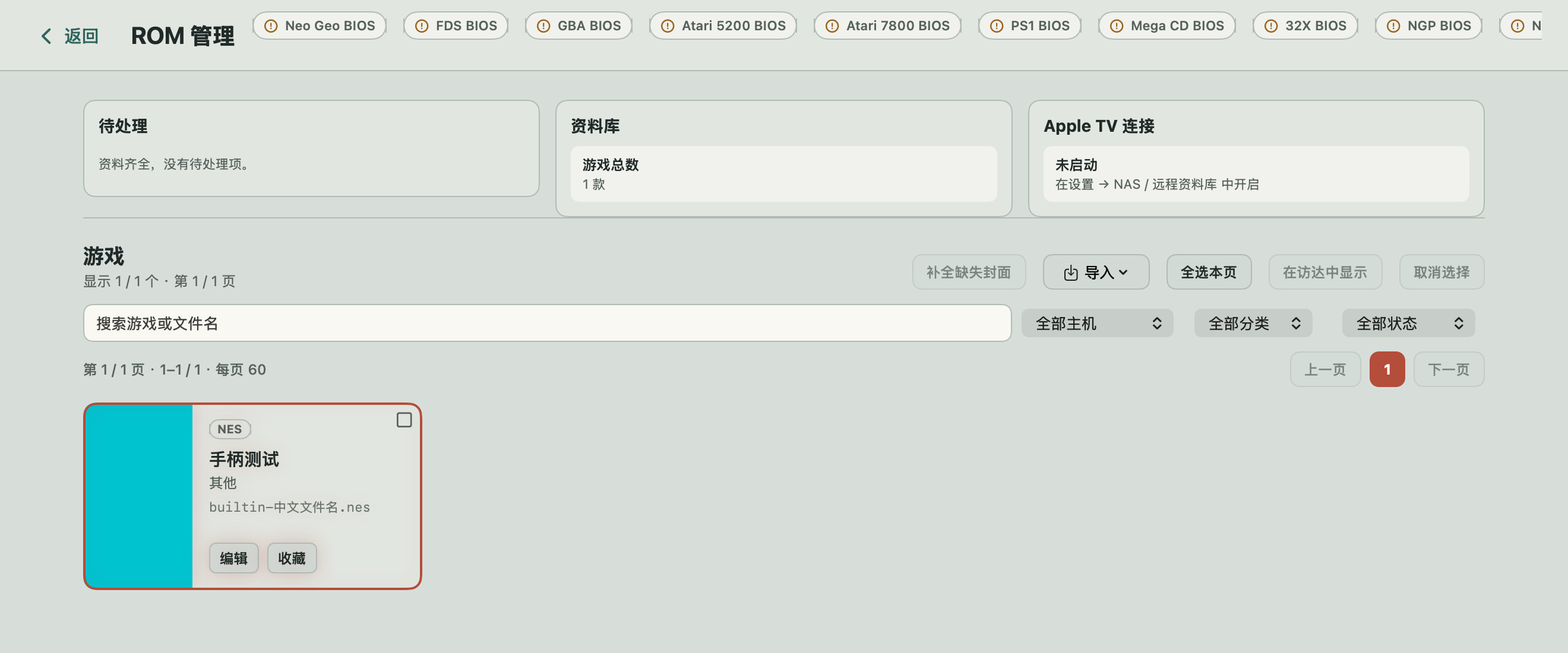Click the Neo Geo BIOS warning icon
The width and height of the screenshot is (1568, 653).
(271, 26)
